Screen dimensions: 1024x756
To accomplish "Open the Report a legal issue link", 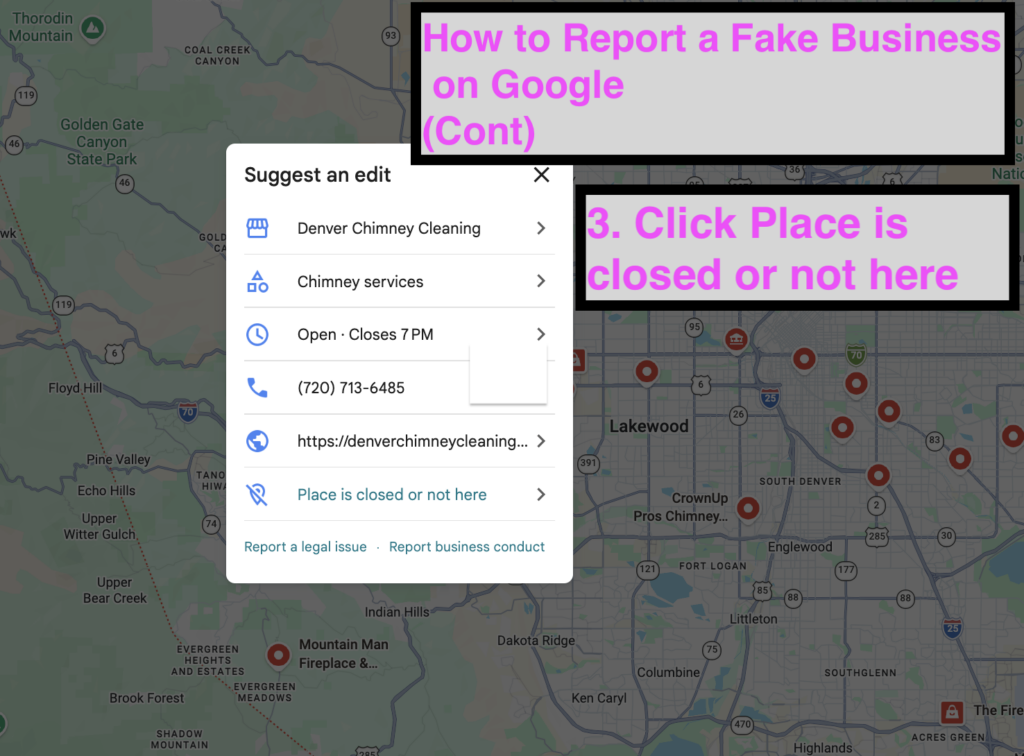I will pyautogui.click(x=305, y=547).
